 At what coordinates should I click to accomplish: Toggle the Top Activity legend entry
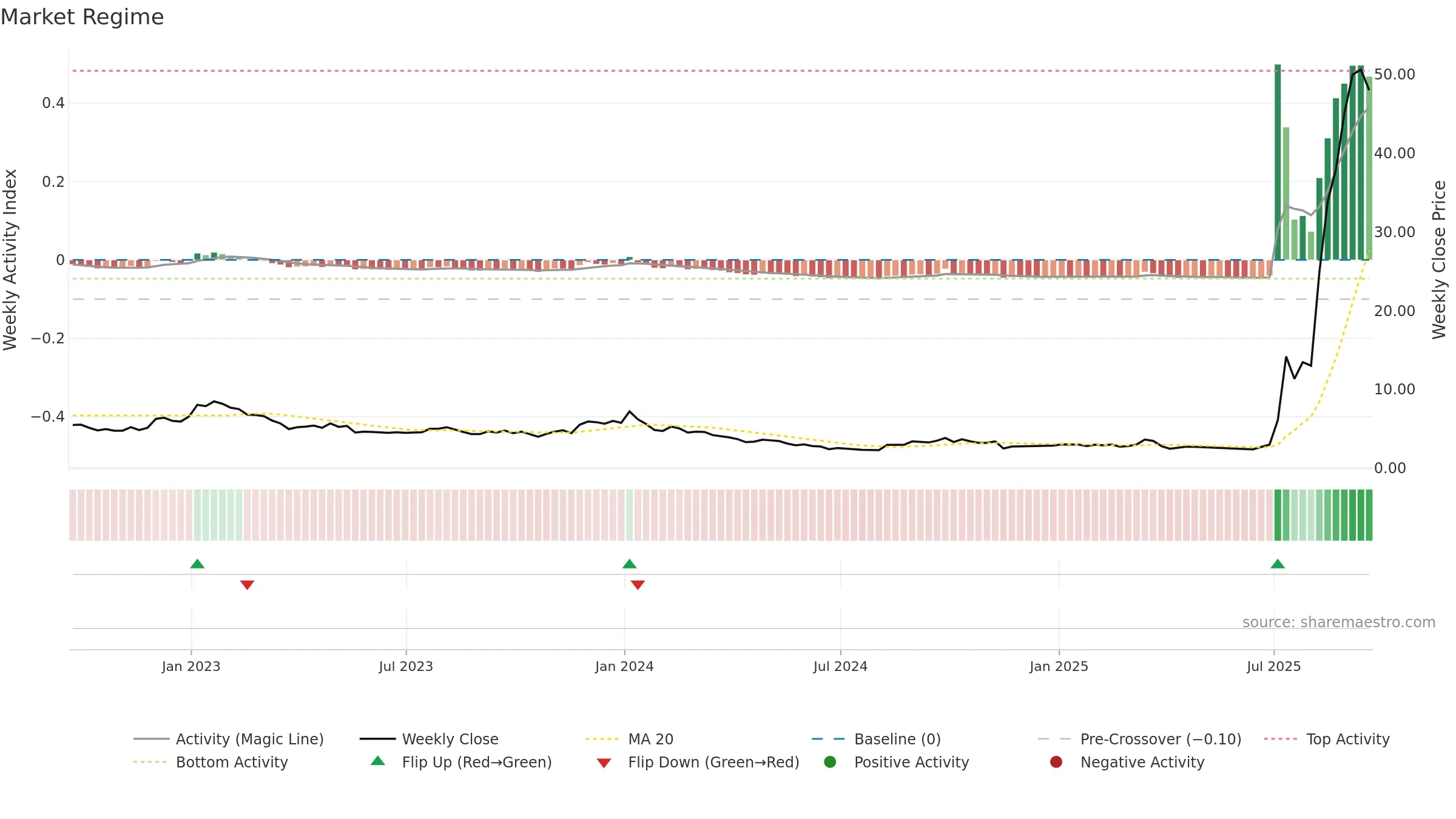coord(1327,739)
